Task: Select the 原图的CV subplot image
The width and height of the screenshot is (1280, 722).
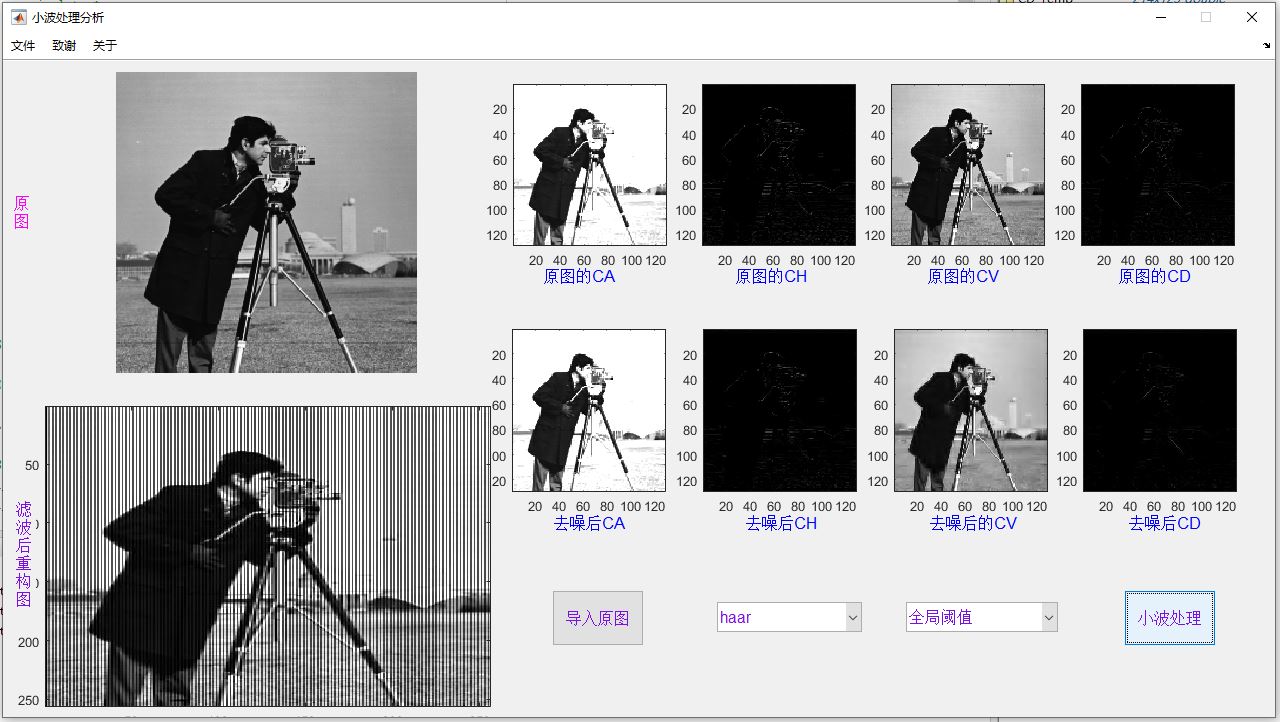Action: coord(968,165)
